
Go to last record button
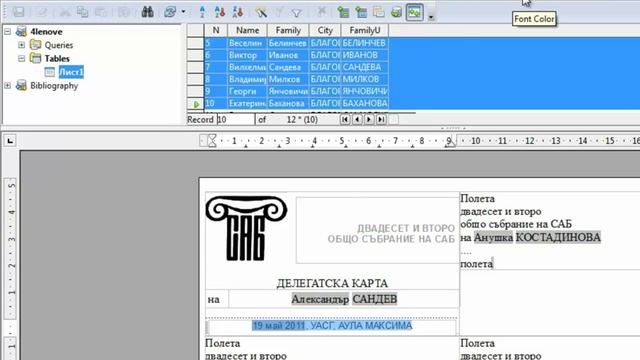(x=381, y=120)
